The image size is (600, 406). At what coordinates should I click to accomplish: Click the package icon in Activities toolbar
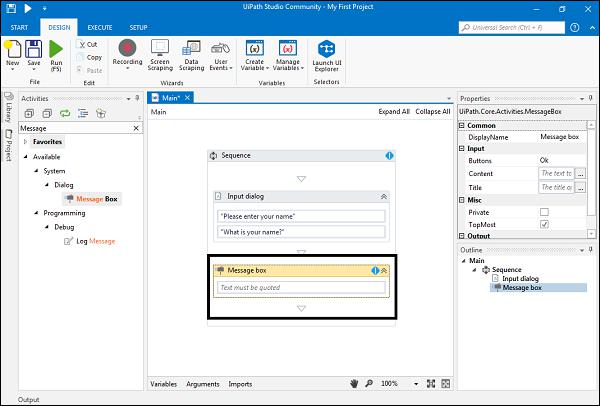tap(101, 113)
